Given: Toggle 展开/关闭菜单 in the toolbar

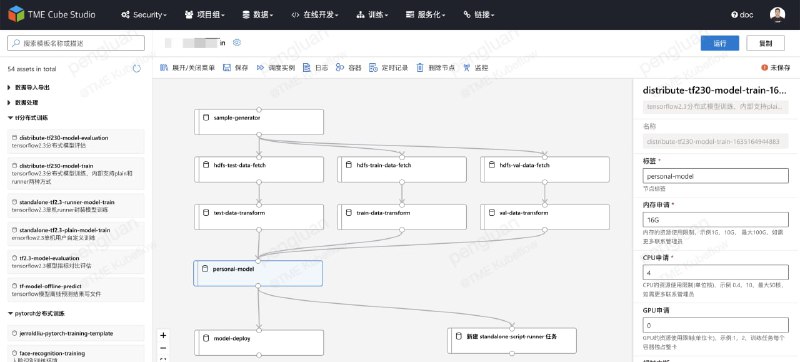Looking at the screenshot, I should tap(188, 68).
